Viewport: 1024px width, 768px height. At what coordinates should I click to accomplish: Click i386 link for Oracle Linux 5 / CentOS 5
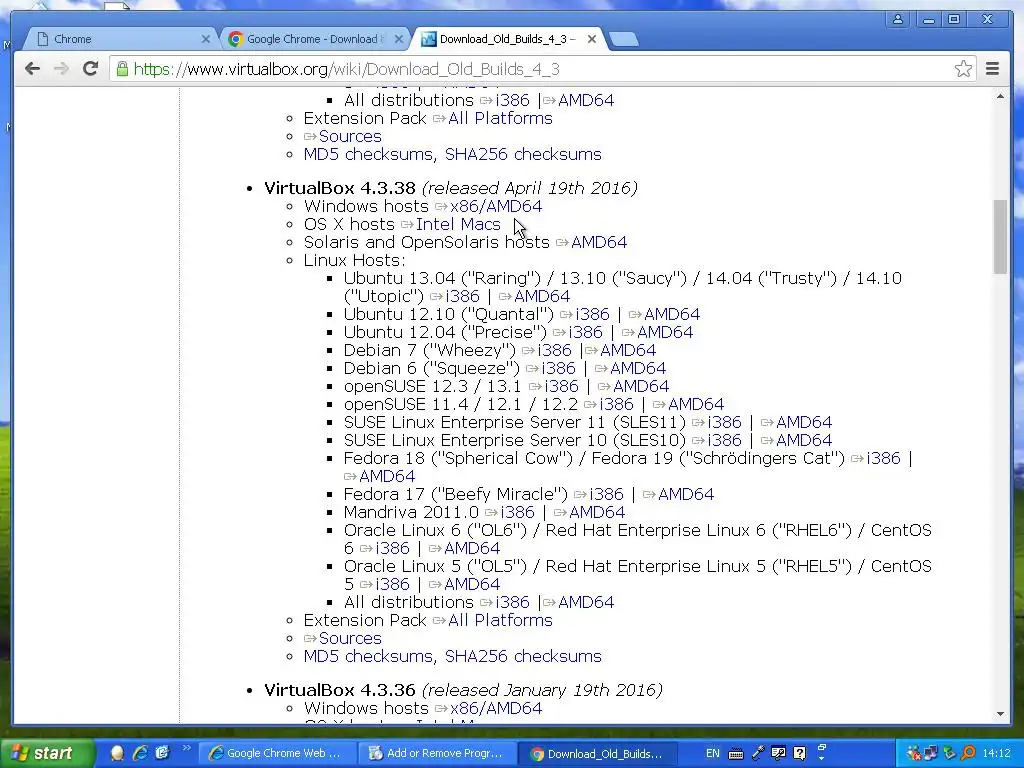tap(392, 584)
